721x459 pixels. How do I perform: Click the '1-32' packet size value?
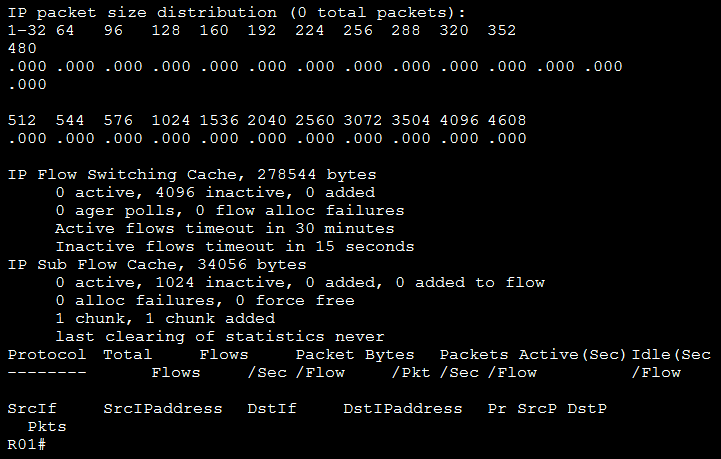click(27, 31)
